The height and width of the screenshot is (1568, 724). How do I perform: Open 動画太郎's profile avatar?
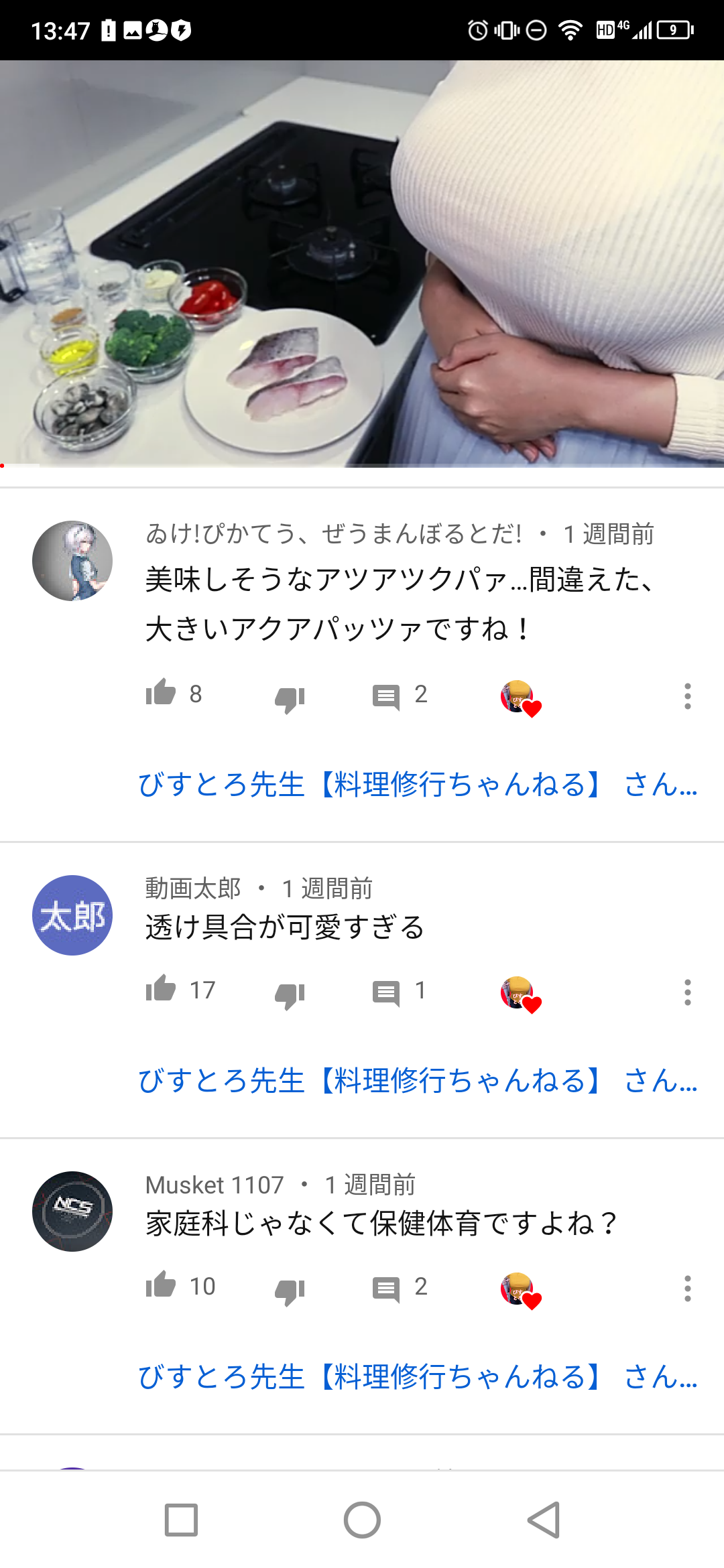click(x=72, y=915)
